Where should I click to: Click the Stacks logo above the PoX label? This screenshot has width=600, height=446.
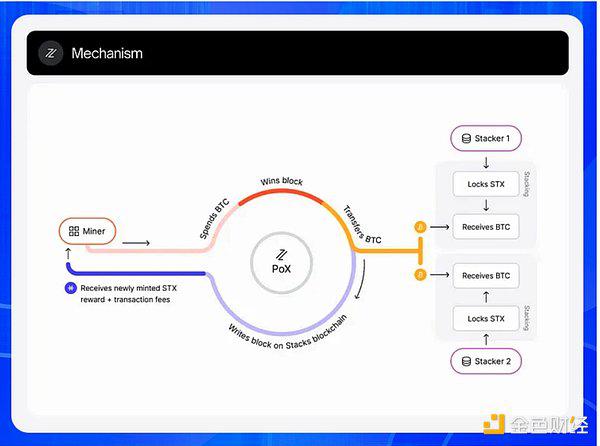282,255
